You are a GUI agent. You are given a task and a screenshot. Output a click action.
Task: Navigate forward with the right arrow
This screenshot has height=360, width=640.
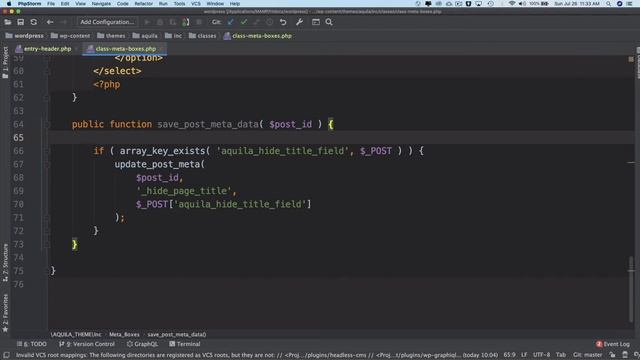(63, 22)
